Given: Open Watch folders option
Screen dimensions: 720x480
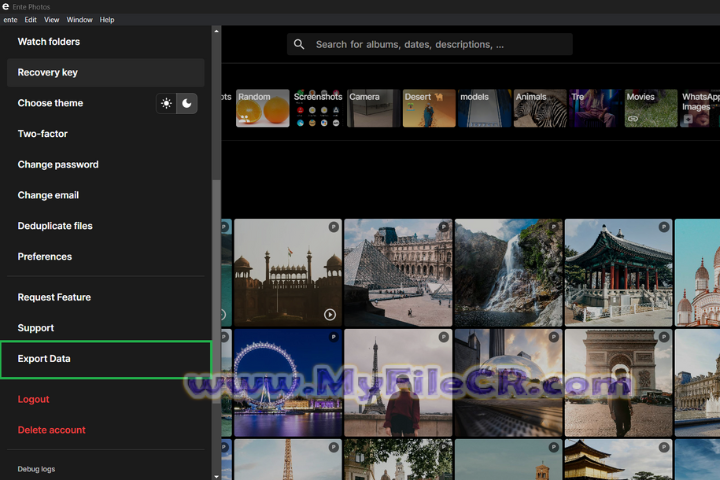Looking at the screenshot, I should click(106, 42).
